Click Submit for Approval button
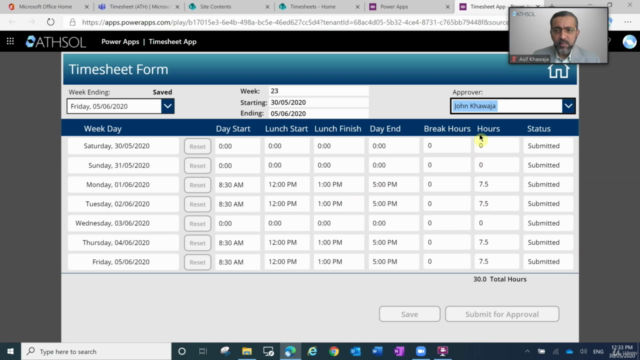 502,314
